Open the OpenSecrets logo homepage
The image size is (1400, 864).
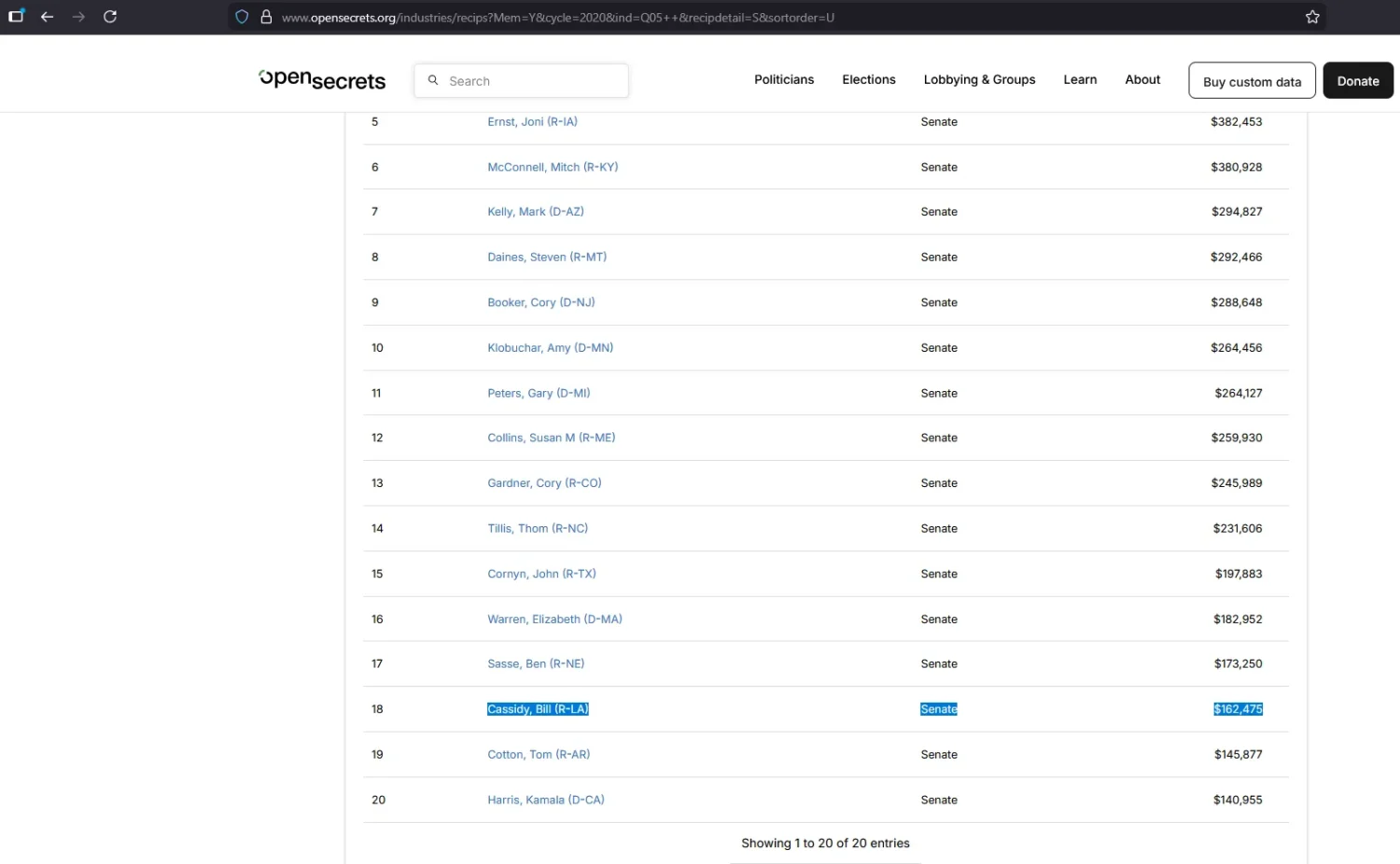pos(322,80)
